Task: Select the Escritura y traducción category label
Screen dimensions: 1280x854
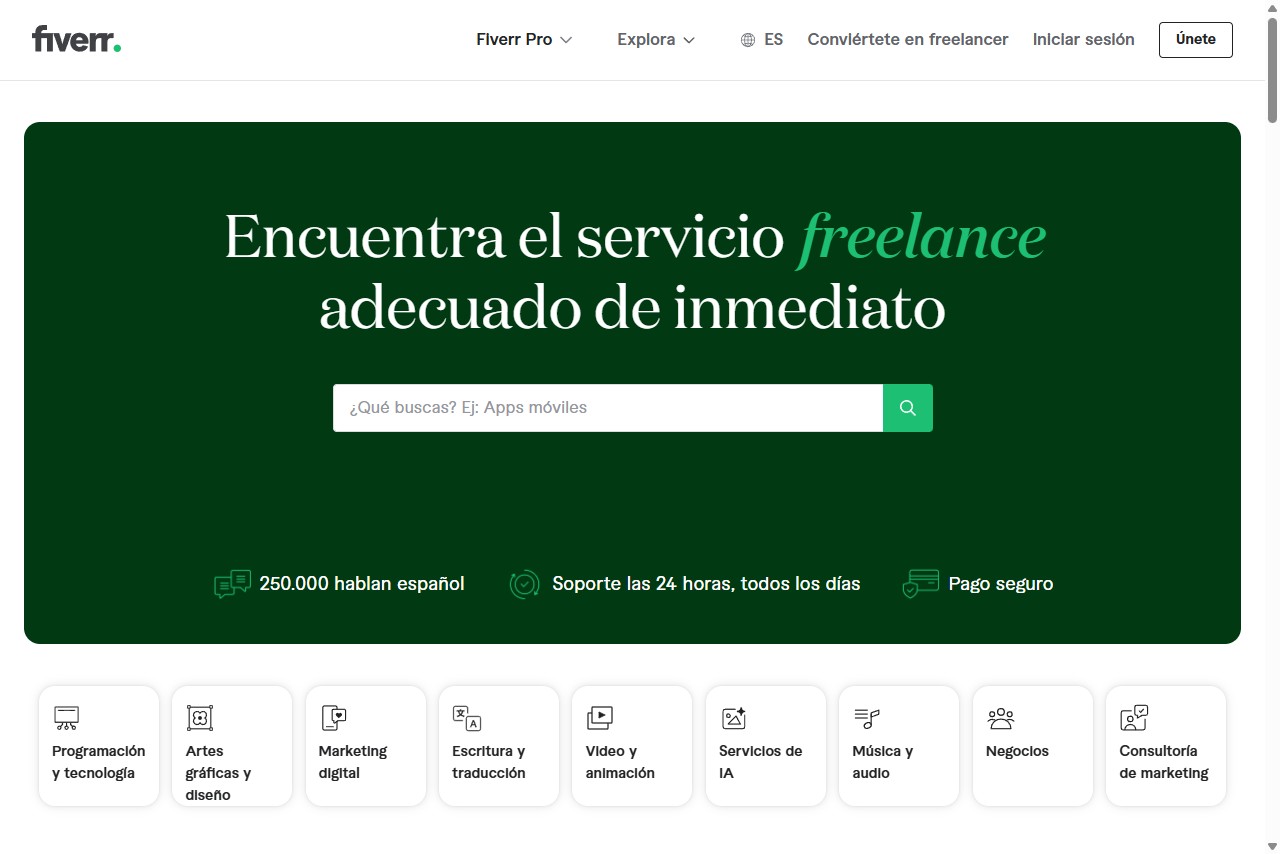Action: click(489, 762)
